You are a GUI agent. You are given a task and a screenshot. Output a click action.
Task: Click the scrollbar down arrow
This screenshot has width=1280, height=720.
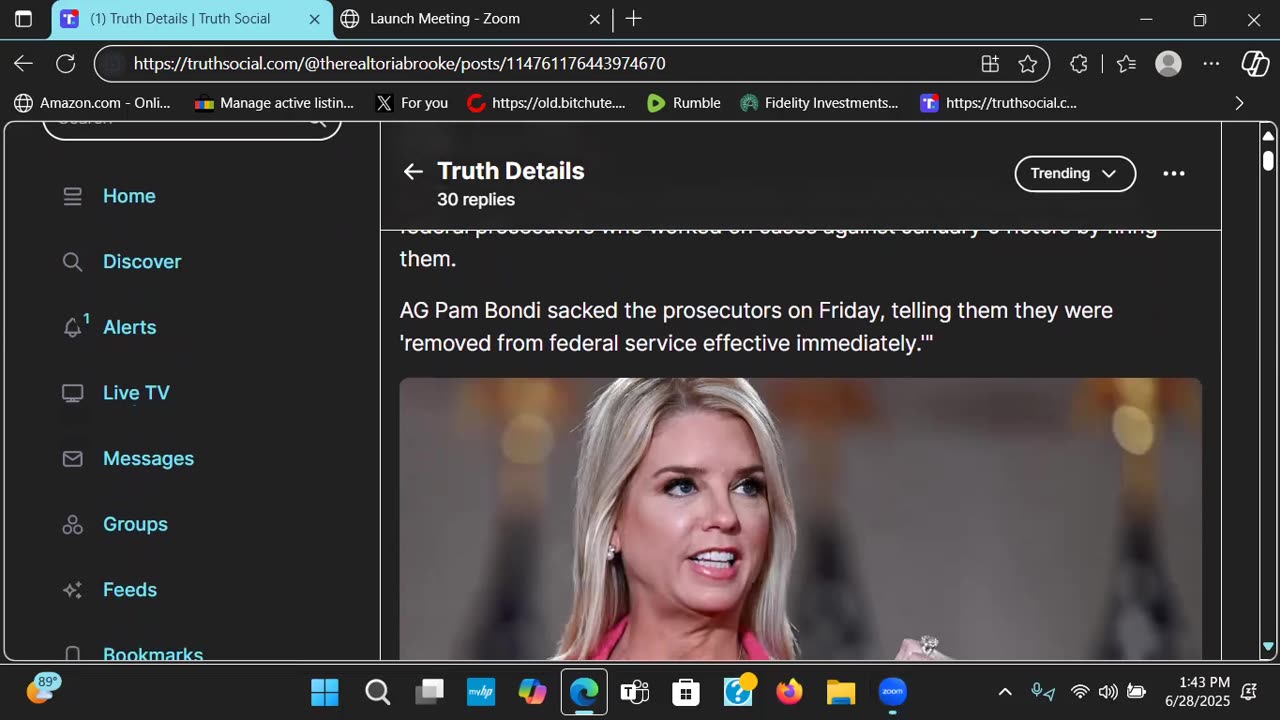[1268, 647]
